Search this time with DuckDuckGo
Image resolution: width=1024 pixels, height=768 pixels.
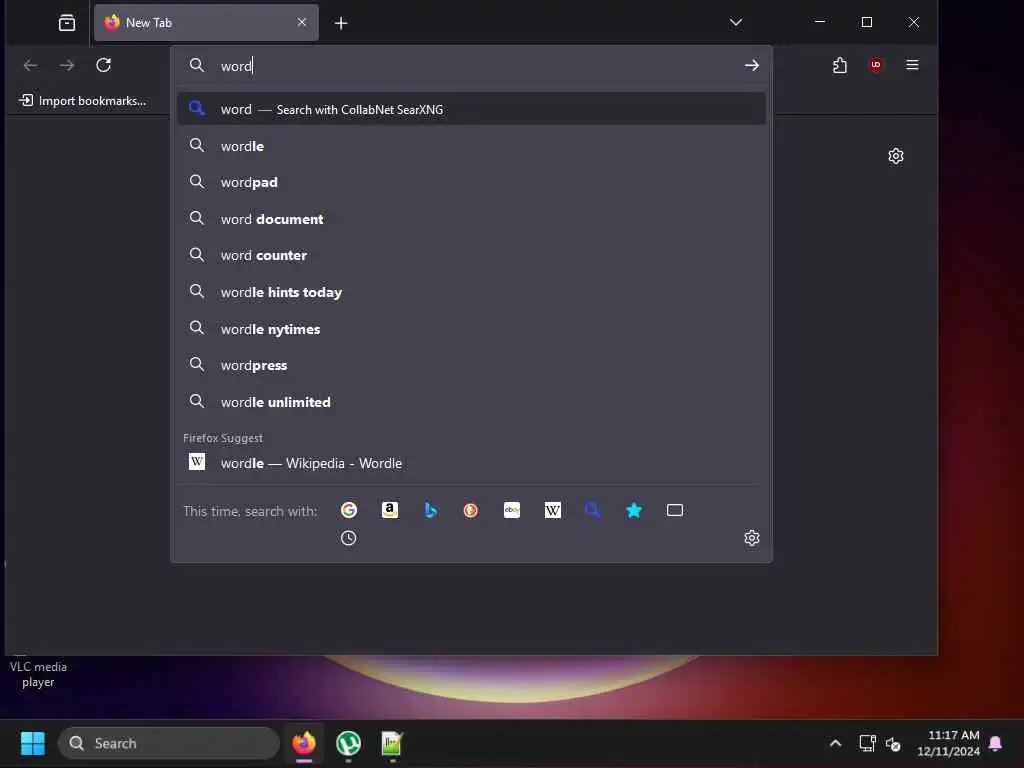click(x=471, y=510)
